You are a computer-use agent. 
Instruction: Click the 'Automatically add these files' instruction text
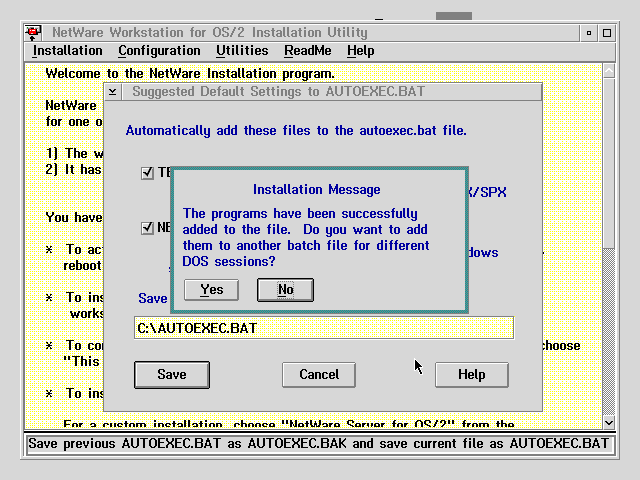(296, 131)
